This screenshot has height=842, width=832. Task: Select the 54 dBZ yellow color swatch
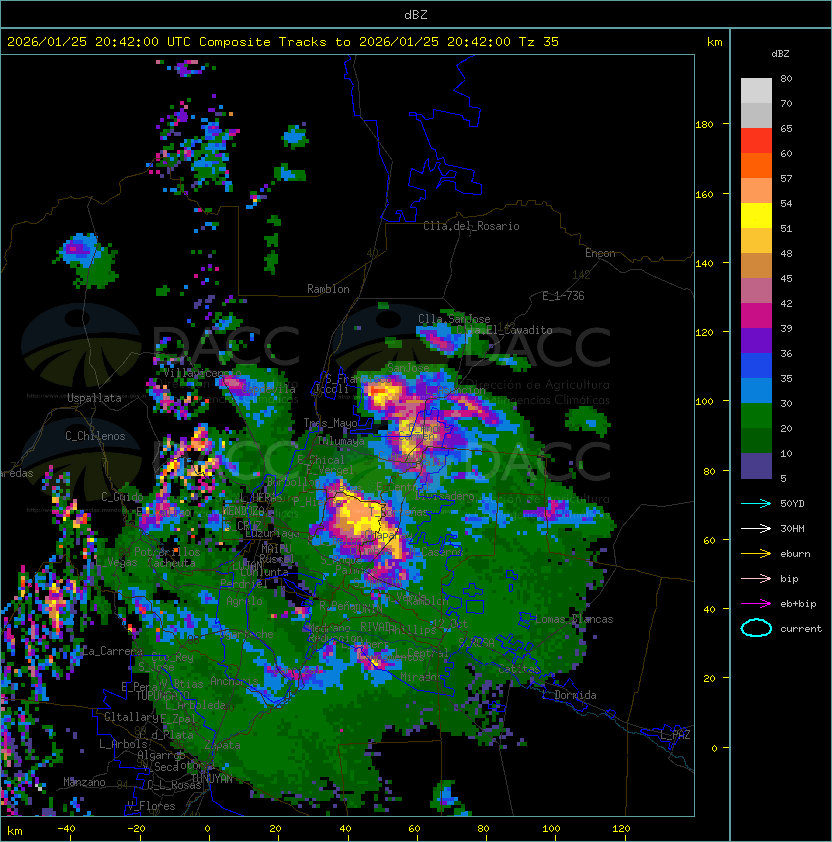point(756,215)
